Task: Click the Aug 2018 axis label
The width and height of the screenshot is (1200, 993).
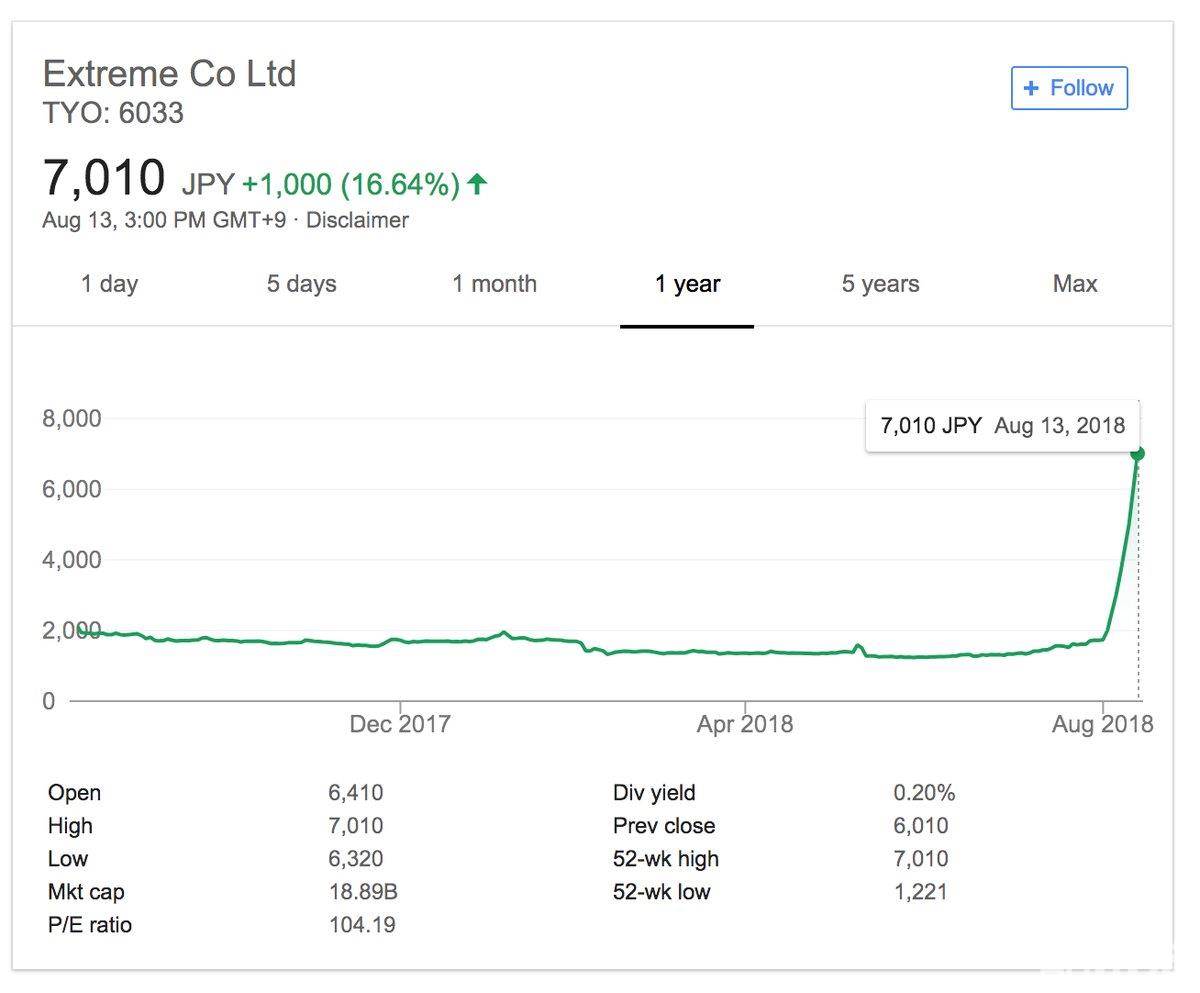Action: [x=1102, y=724]
